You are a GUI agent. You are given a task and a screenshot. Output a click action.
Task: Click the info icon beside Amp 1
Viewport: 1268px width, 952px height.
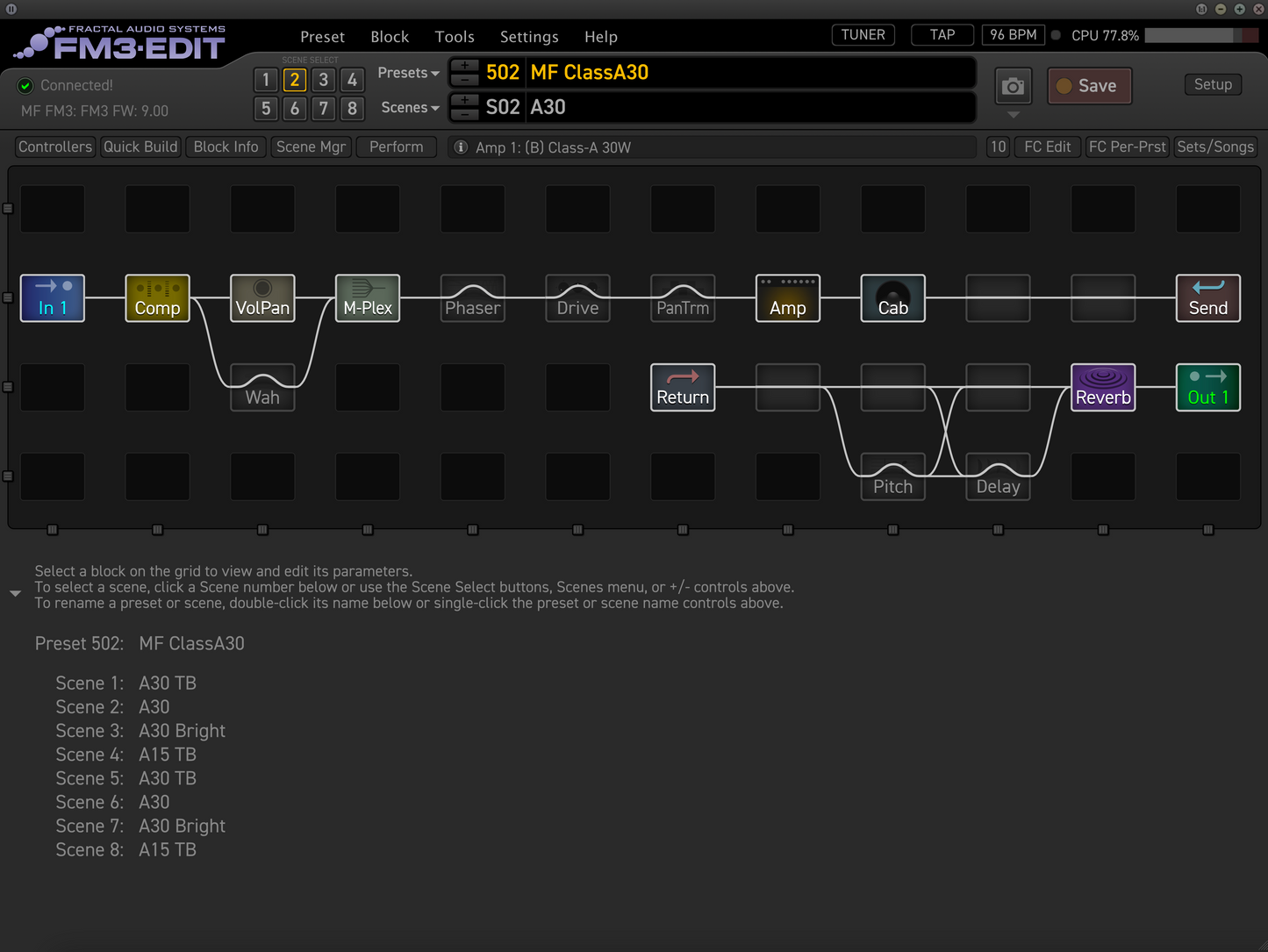point(461,147)
